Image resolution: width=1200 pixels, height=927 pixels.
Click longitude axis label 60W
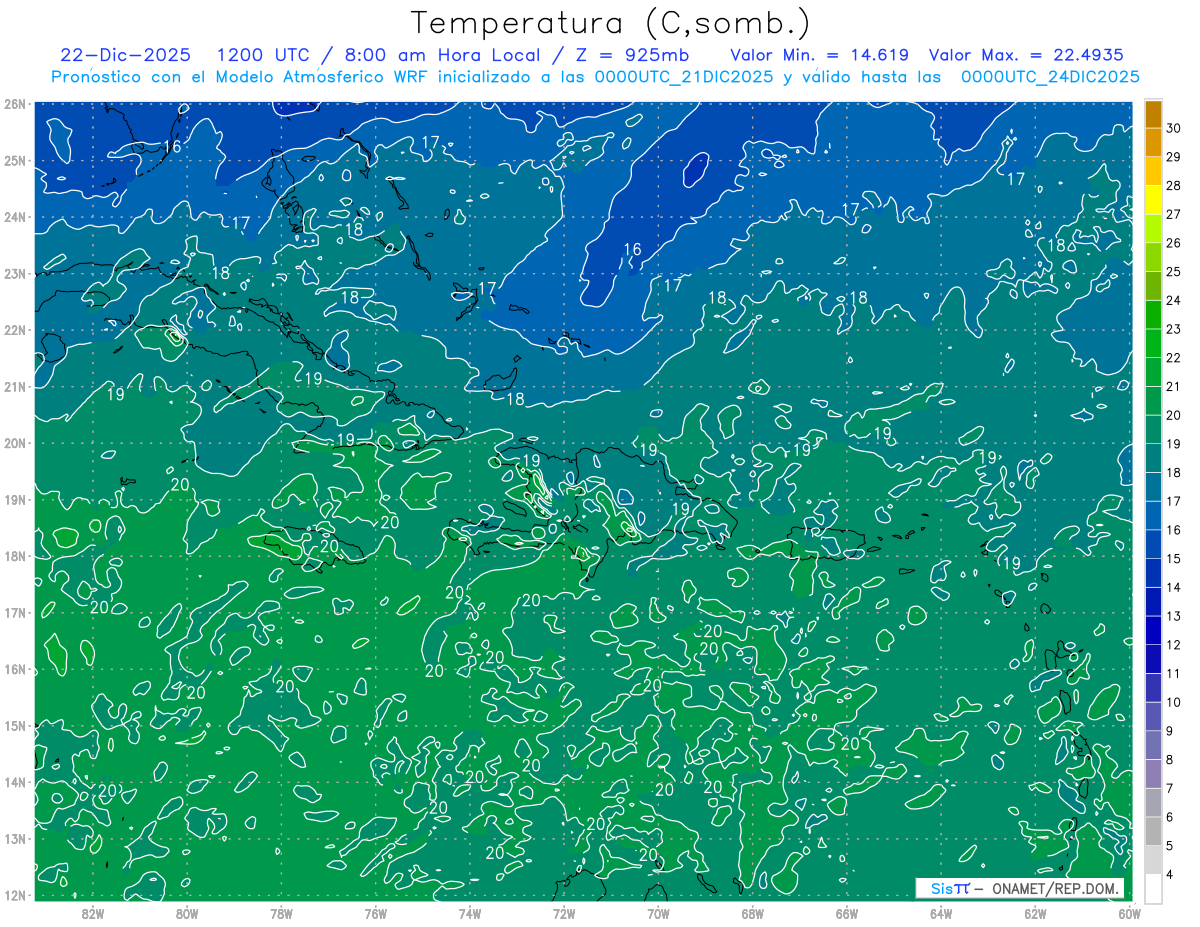[1129, 912]
